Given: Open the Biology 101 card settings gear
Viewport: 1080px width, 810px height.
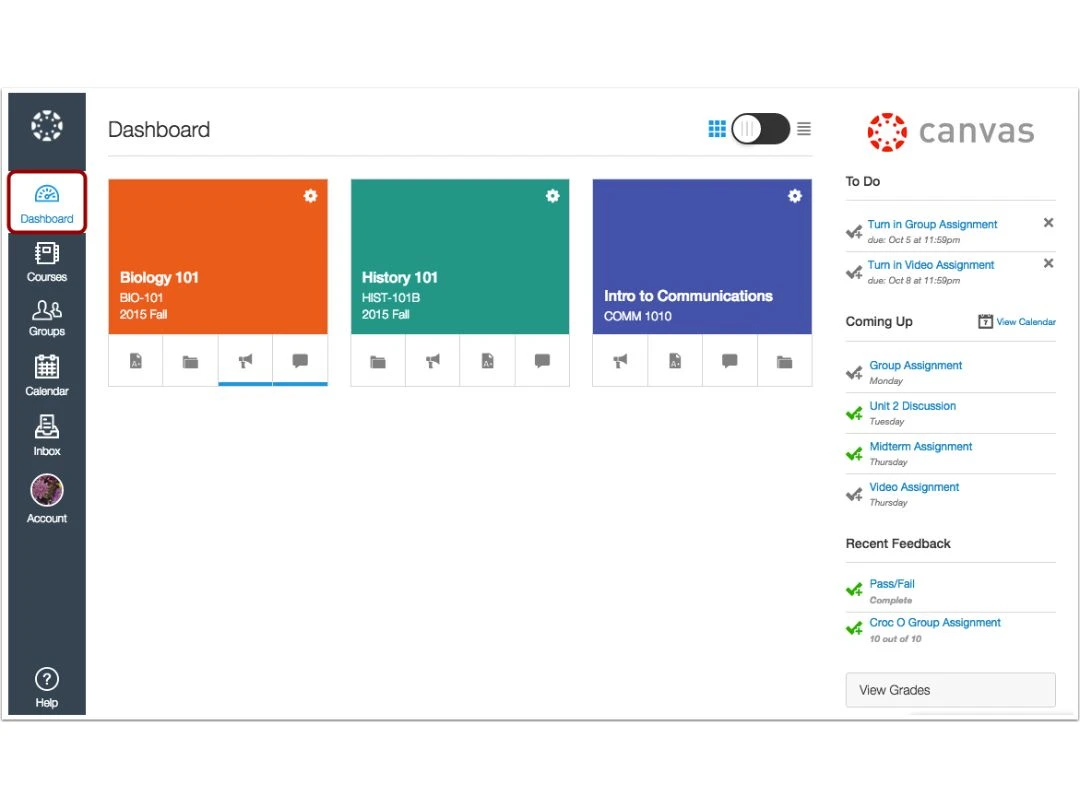Looking at the screenshot, I should point(310,196).
